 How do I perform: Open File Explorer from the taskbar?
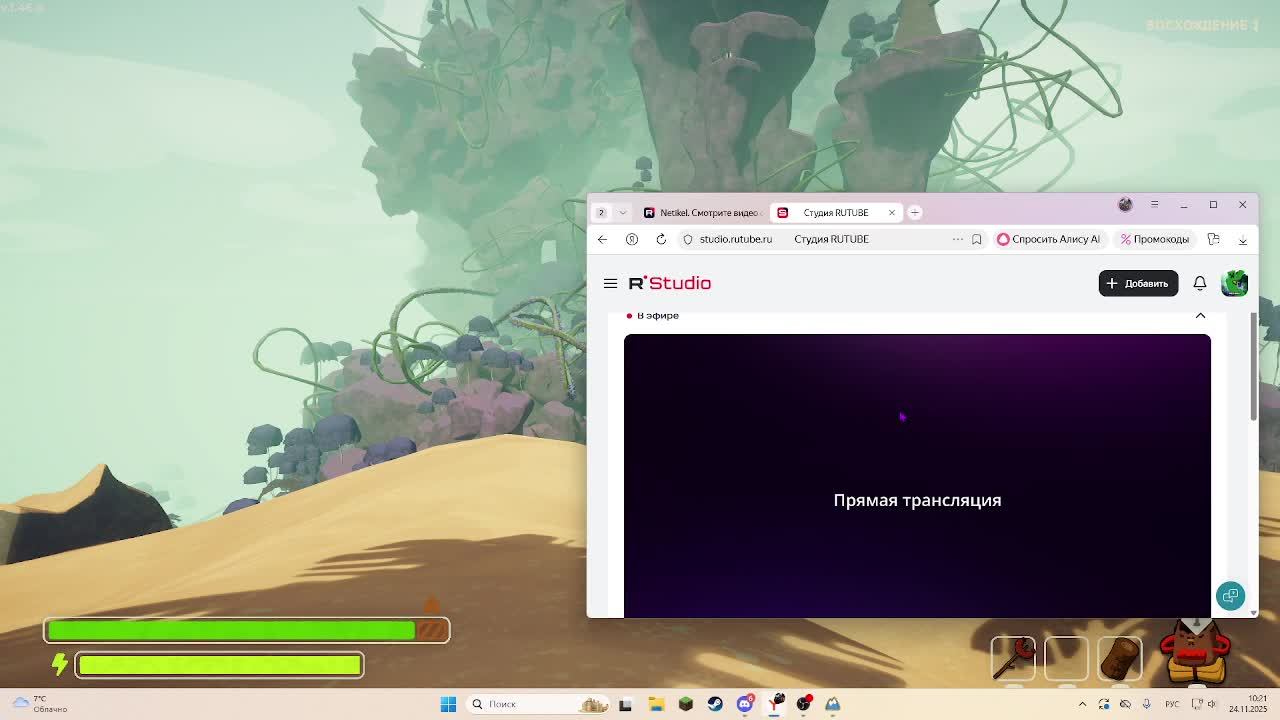tap(656, 704)
